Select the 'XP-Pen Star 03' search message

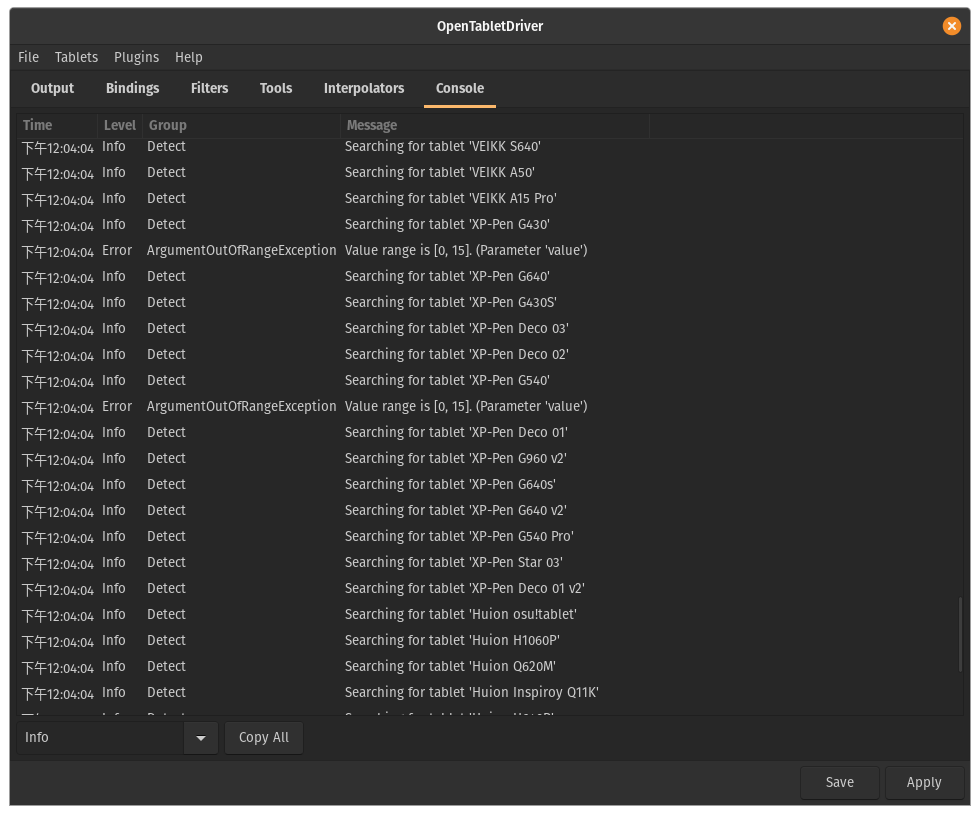(x=454, y=562)
